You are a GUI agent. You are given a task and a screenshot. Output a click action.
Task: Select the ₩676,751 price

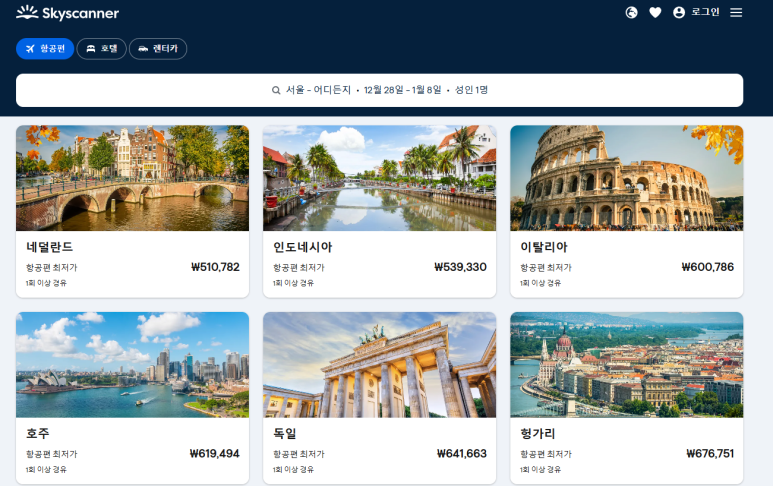click(710, 453)
